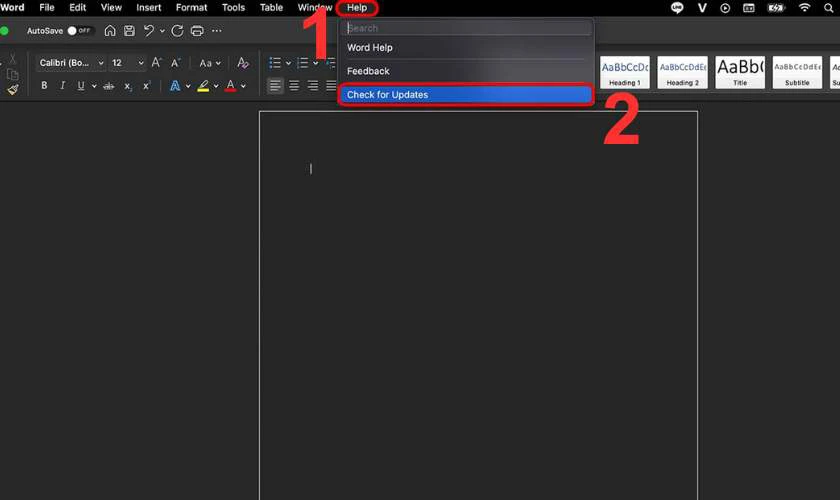Open the View menu
840x500 pixels.
[x=111, y=8]
